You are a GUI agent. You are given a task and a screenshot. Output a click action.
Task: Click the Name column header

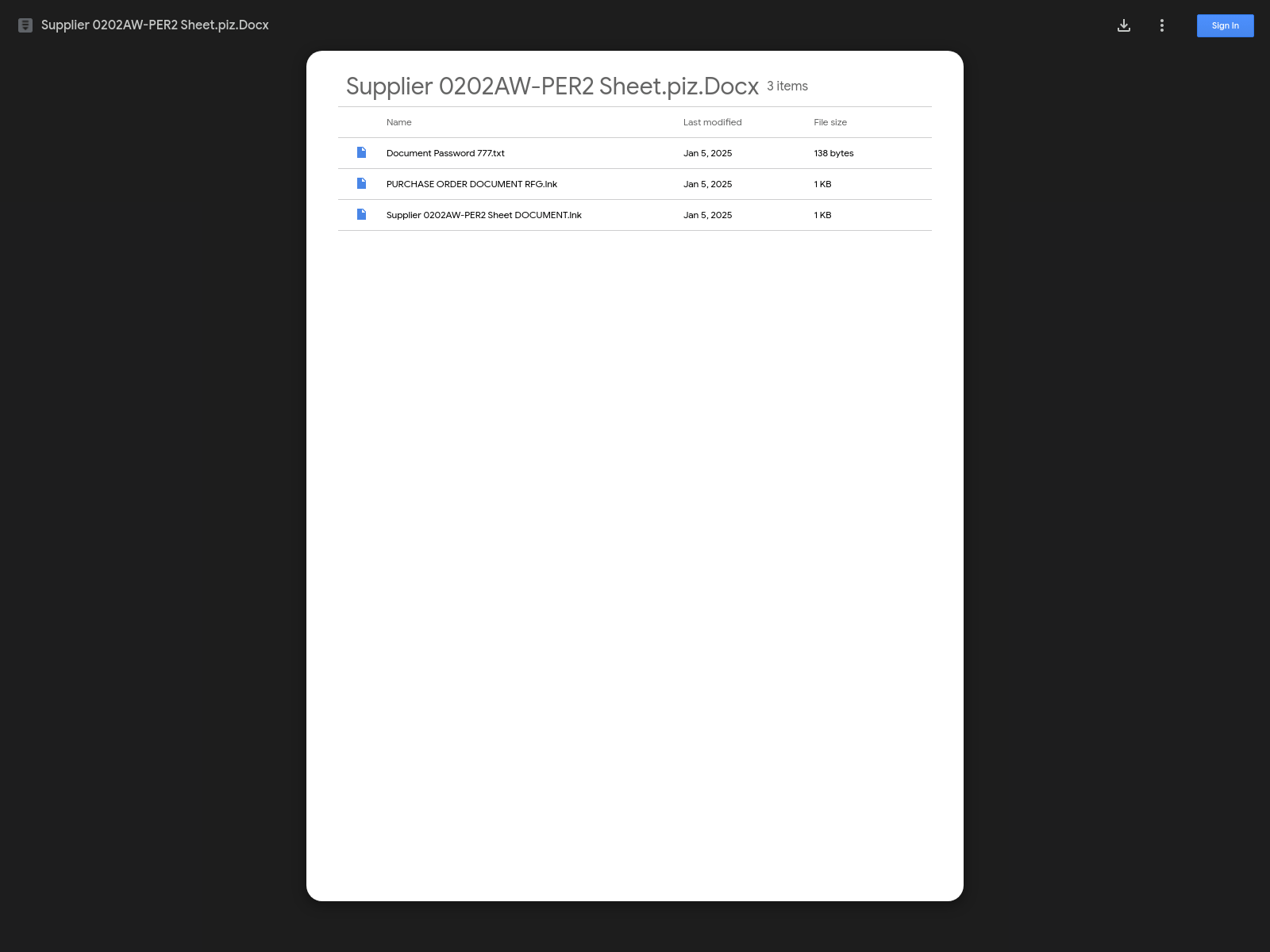(x=399, y=122)
